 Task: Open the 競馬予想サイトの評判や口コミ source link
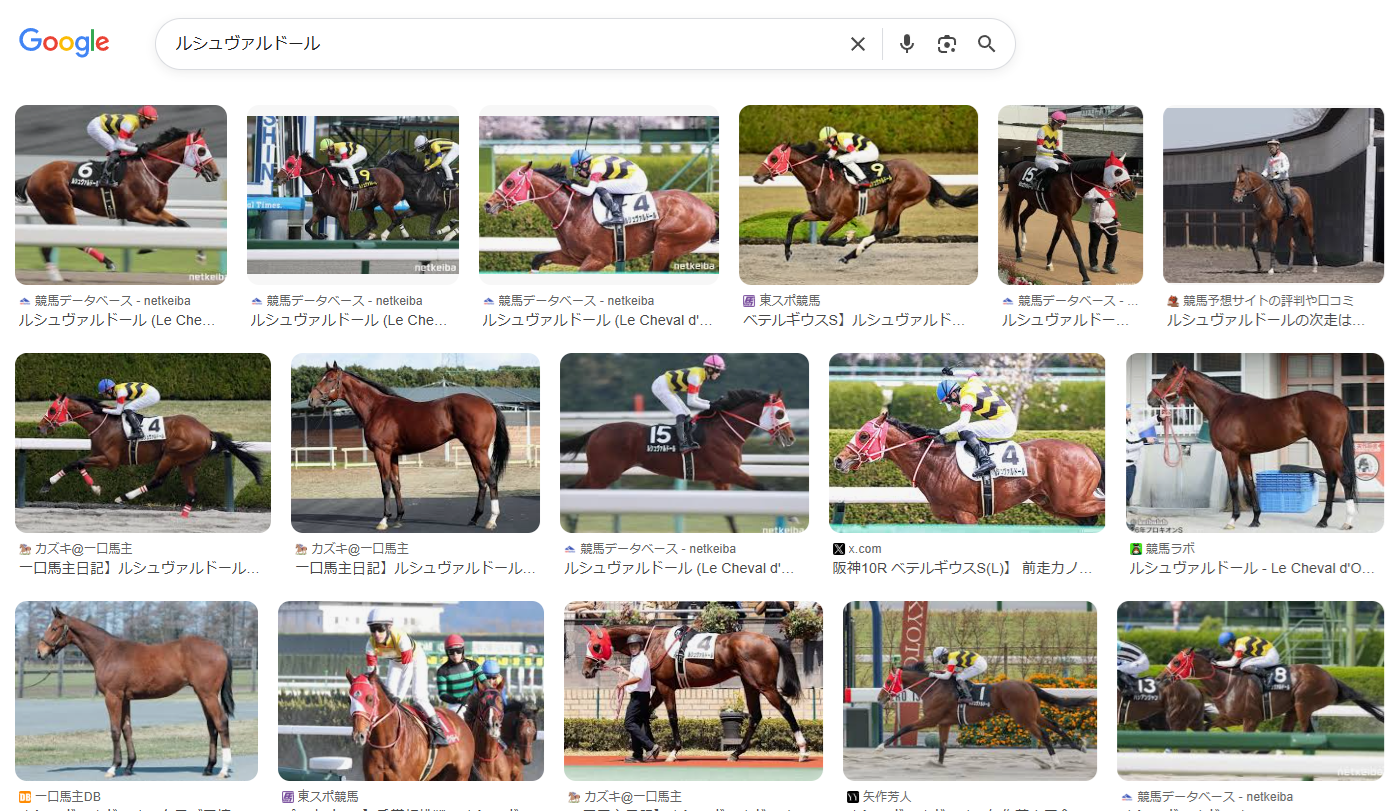1282,301
